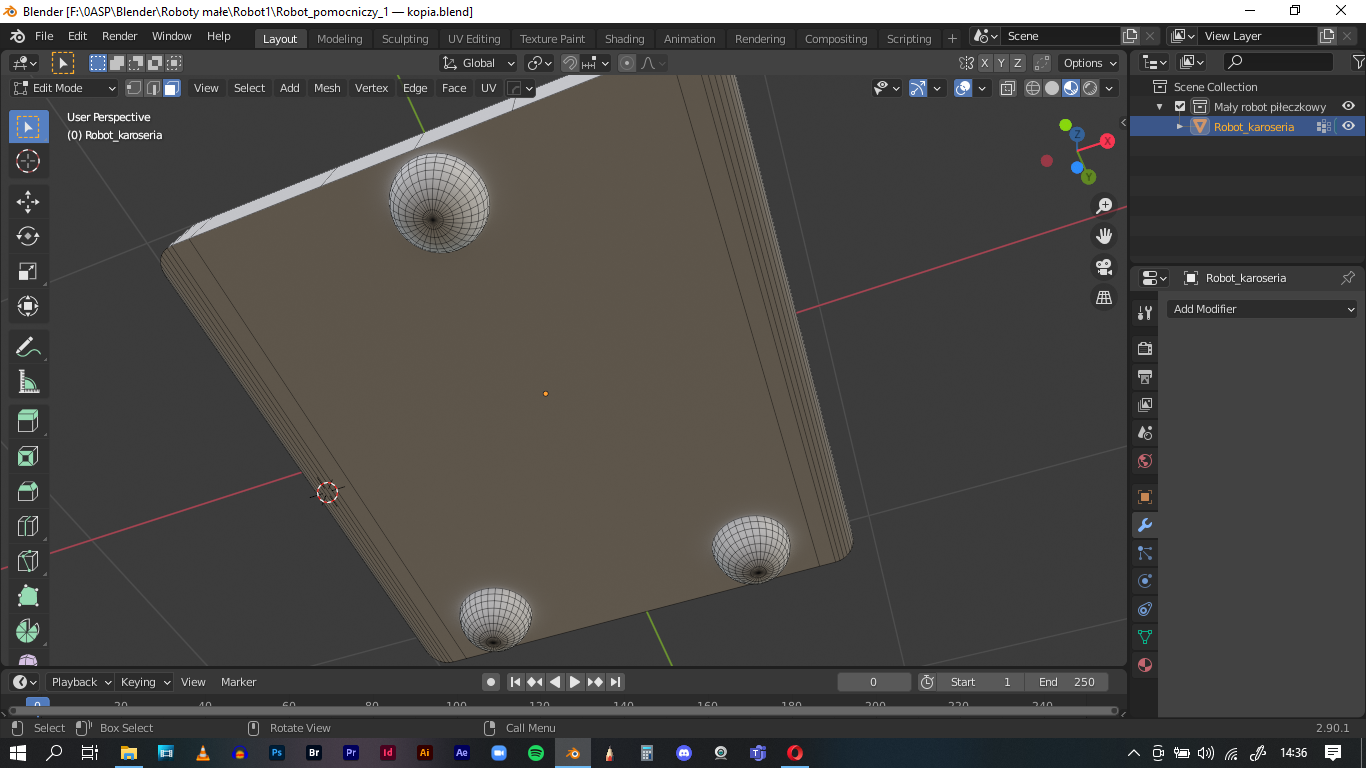Select the Spin tool

28,631
